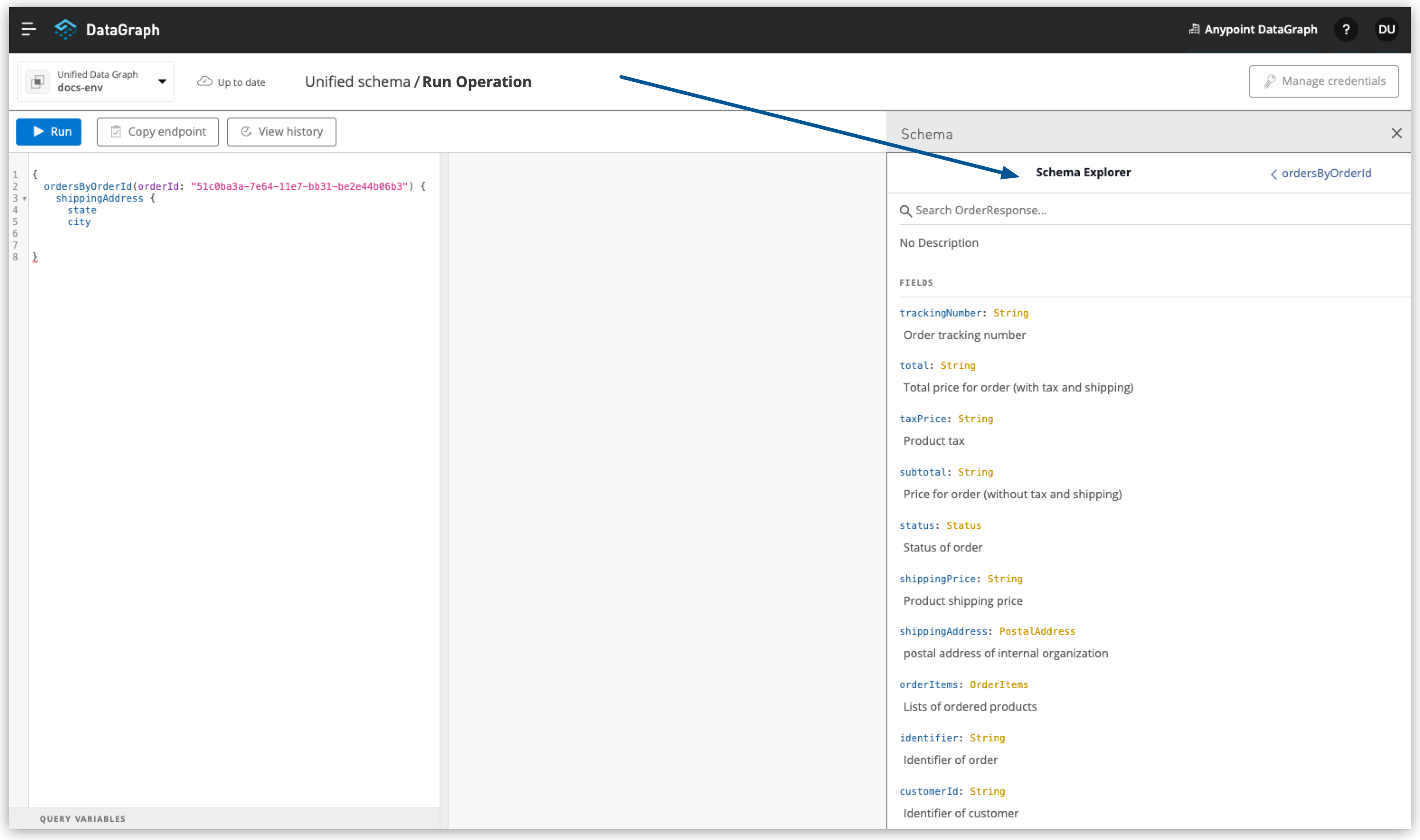1420x840 pixels.
Task: Open the Unified Data Graph environment dropdown
Action: [x=161, y=81]
